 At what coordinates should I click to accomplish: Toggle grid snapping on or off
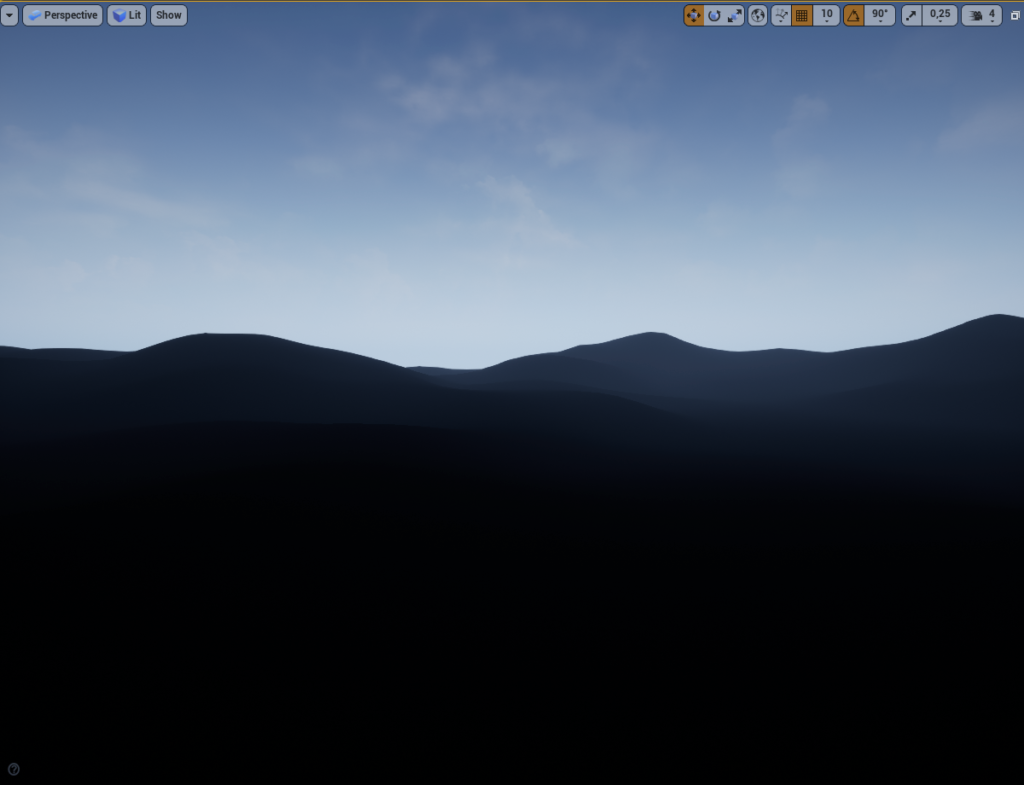tap(801, 15)
